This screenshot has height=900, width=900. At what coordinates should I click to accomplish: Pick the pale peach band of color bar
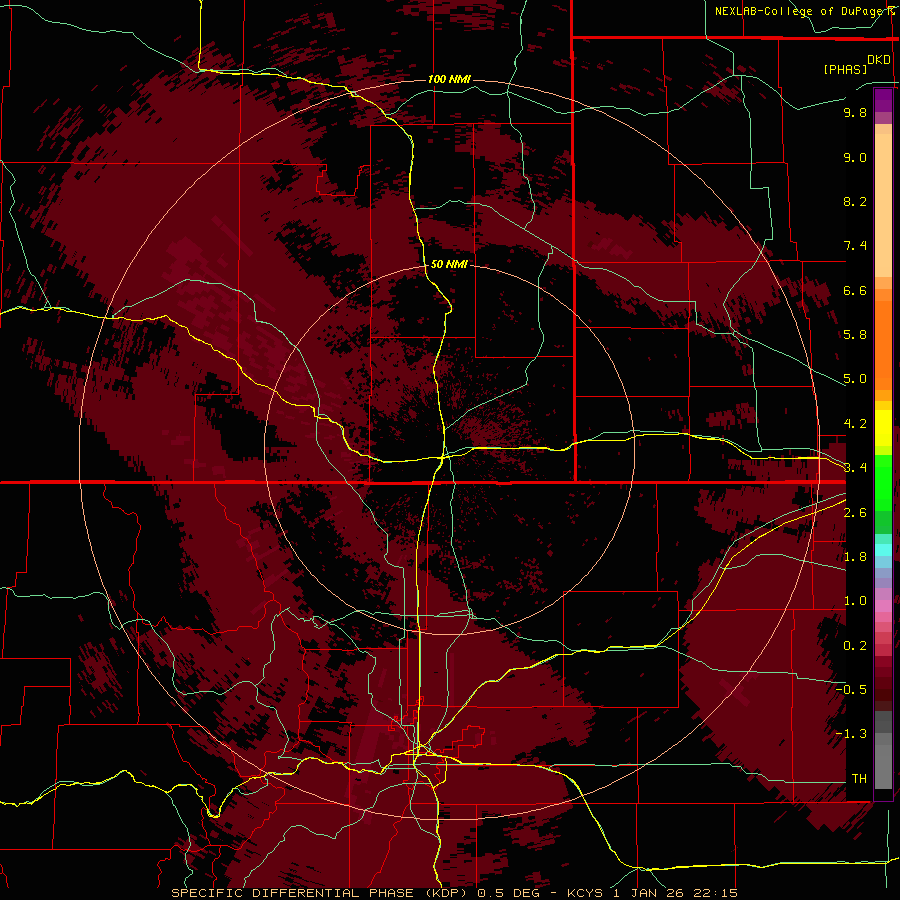(883, 205)
